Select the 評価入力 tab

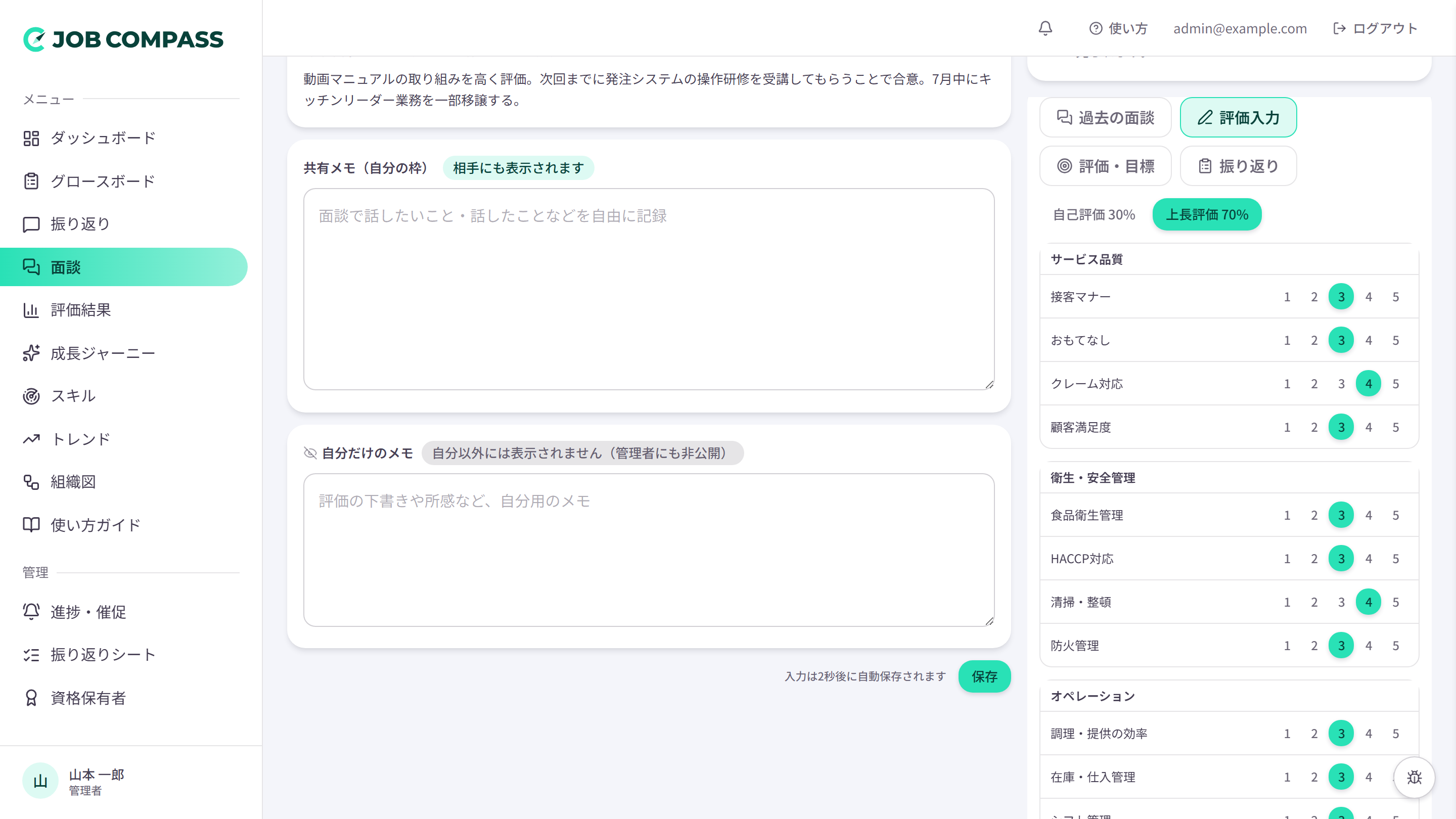click(1238, 118)
